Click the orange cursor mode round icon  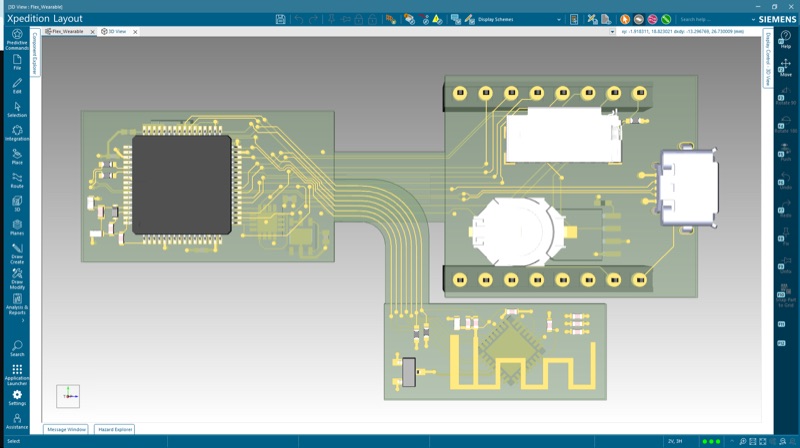pyautogui.click(x=624, y=19)
